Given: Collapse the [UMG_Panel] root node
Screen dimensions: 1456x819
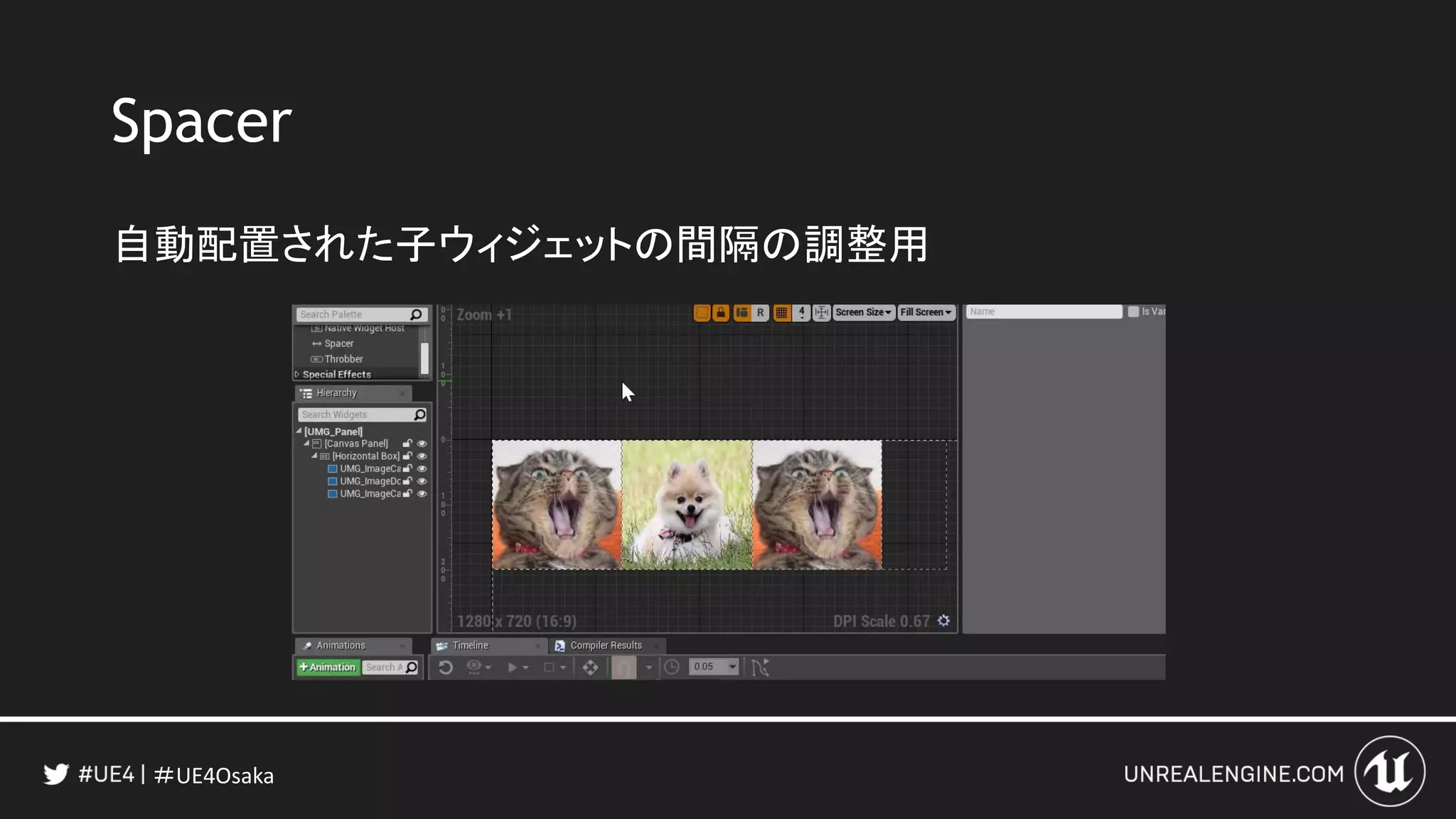Looking at the screenshot, I should tap(299, 432).
